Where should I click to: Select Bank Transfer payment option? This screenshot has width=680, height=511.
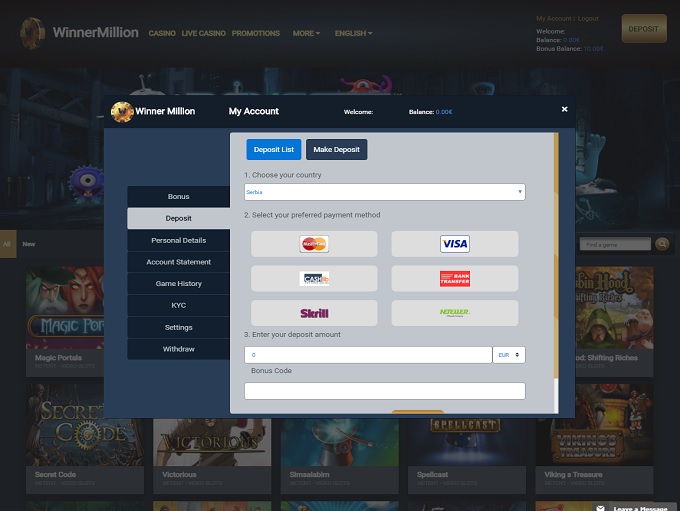point(454,279)
